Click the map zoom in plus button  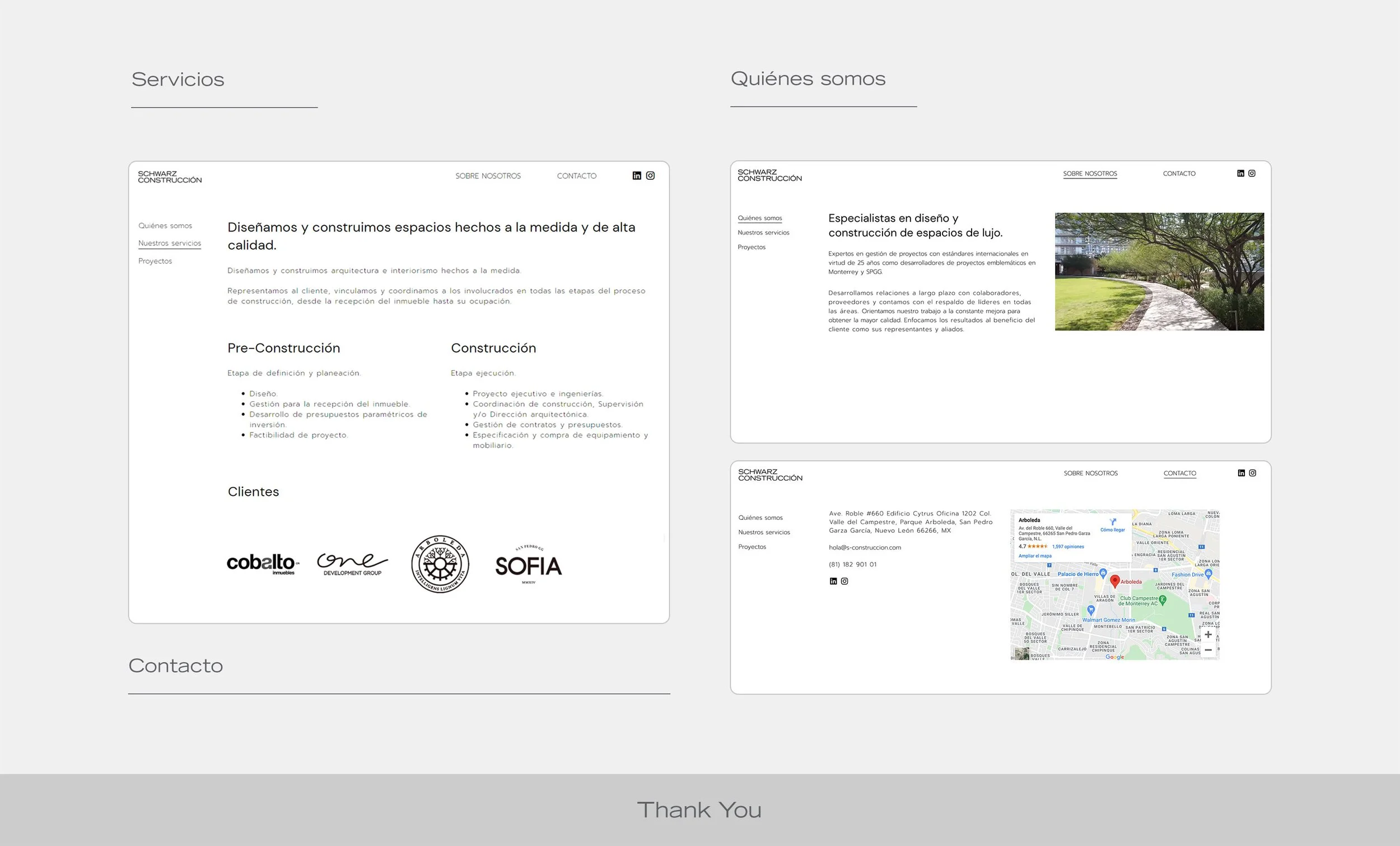pyautogui.click(x=1208, y=634)
